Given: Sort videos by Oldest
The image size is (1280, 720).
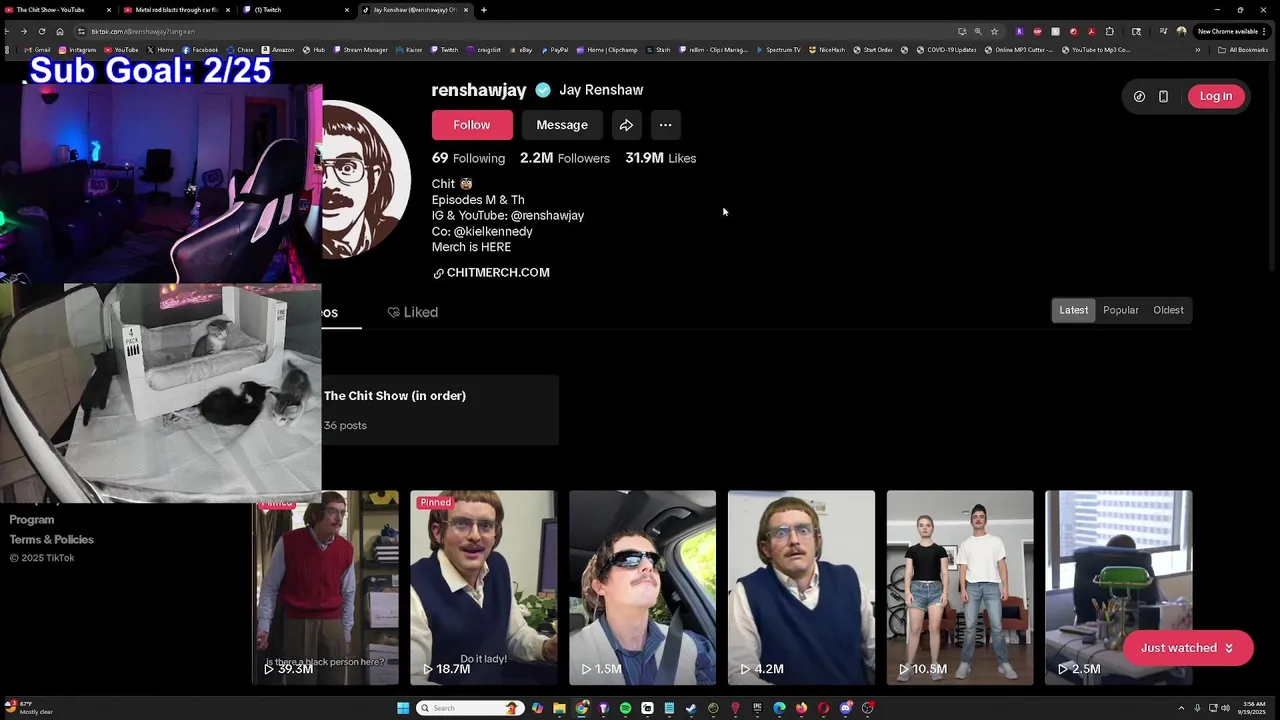Looking at the screenshot, I should (1168, 310).
